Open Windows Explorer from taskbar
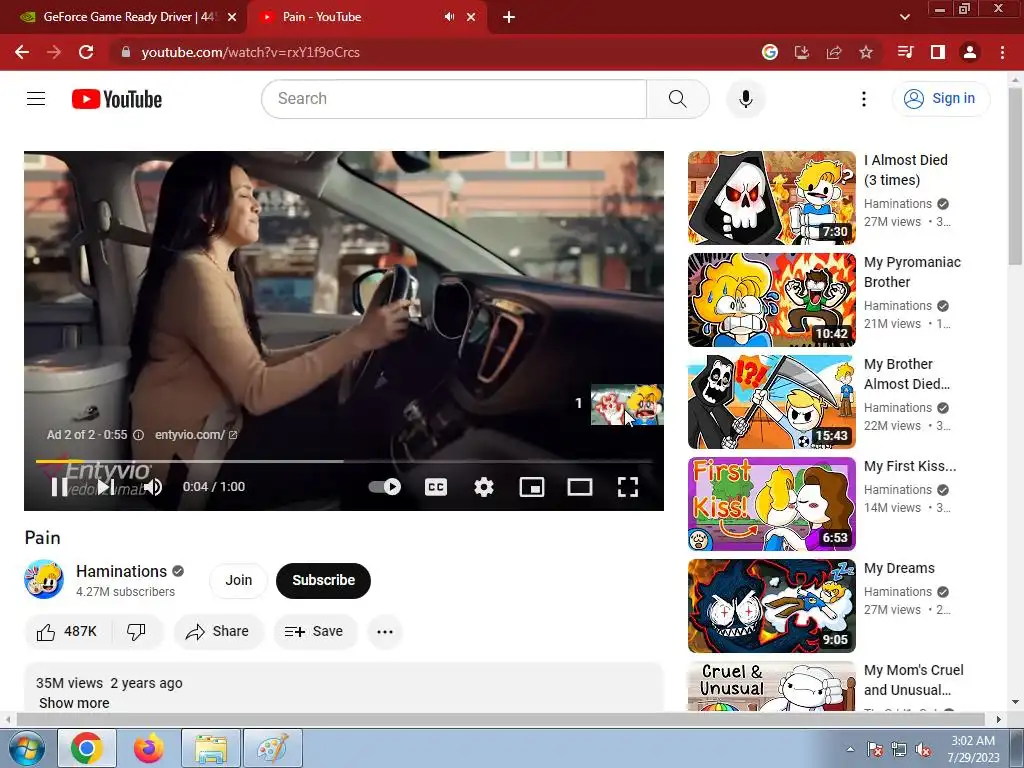Screen dimensions: 1024x768 (211, 748)
